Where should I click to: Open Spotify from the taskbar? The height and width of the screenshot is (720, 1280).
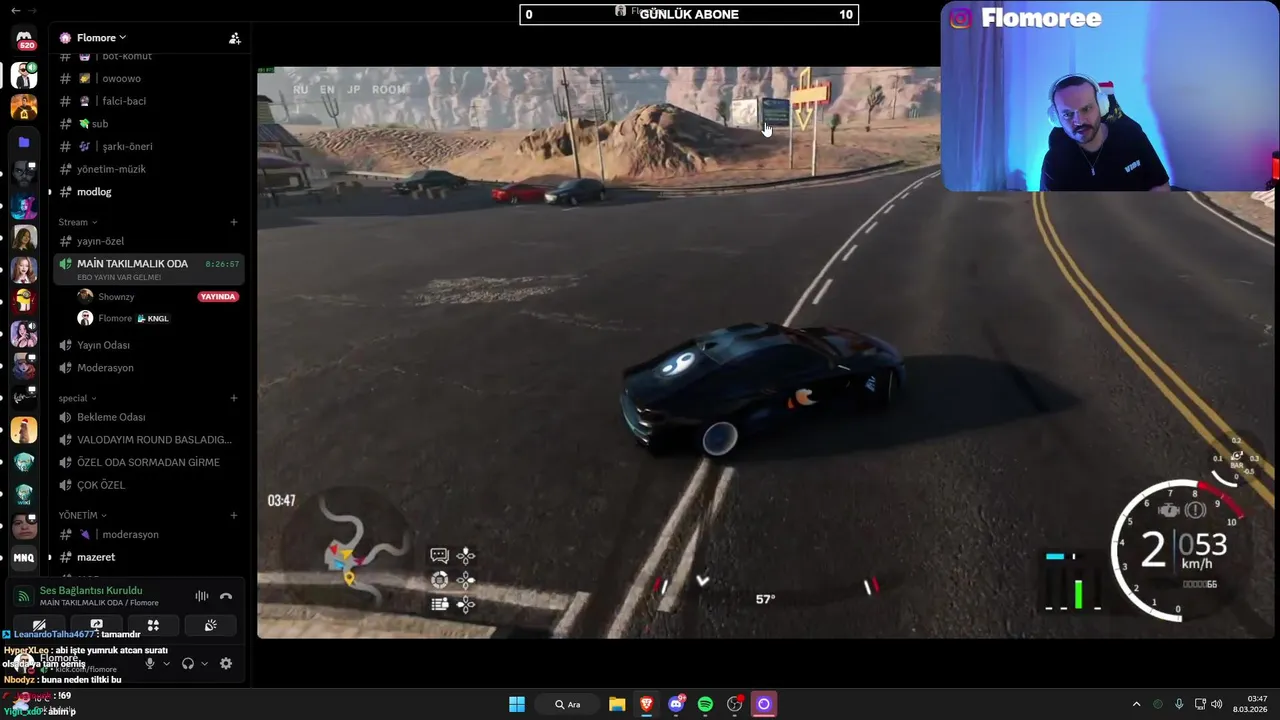click(x=705, y=704)
